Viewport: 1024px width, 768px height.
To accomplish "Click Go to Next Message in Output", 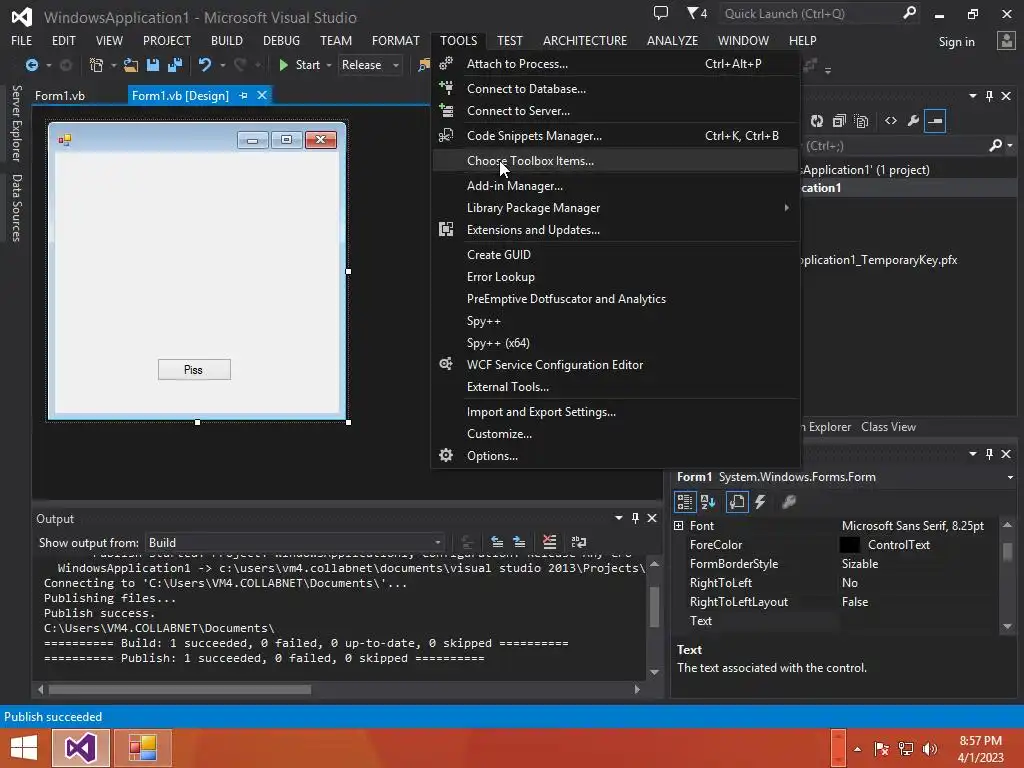I will coord(519,542).
